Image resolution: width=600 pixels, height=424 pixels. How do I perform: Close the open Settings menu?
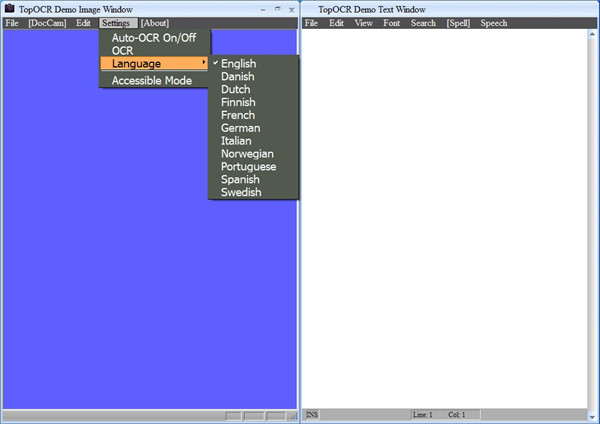[x=116, y=23]
